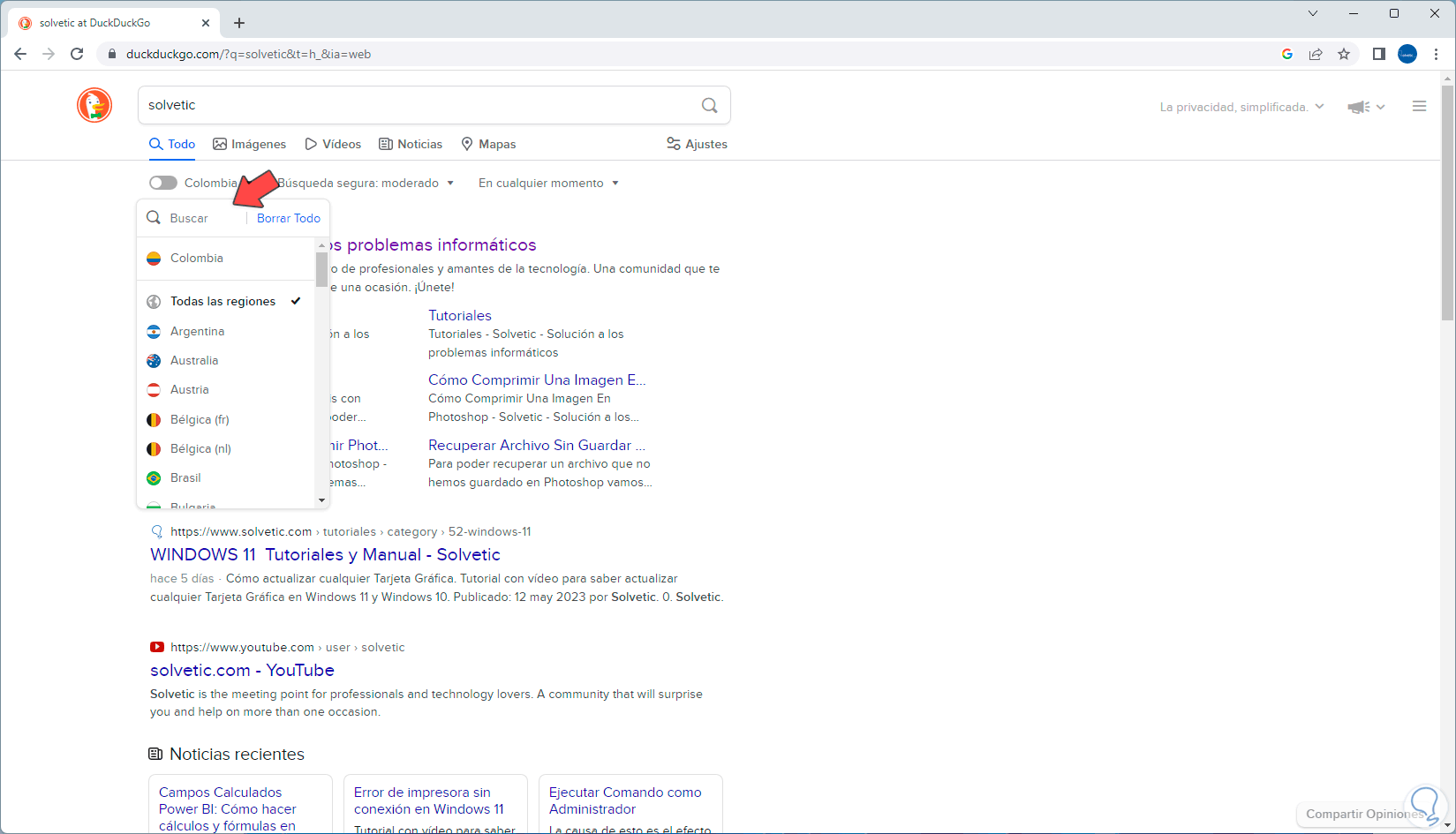
Task: Click the DuckDuckGo logo
Action: pyautogui.click(x=94, y=105)
